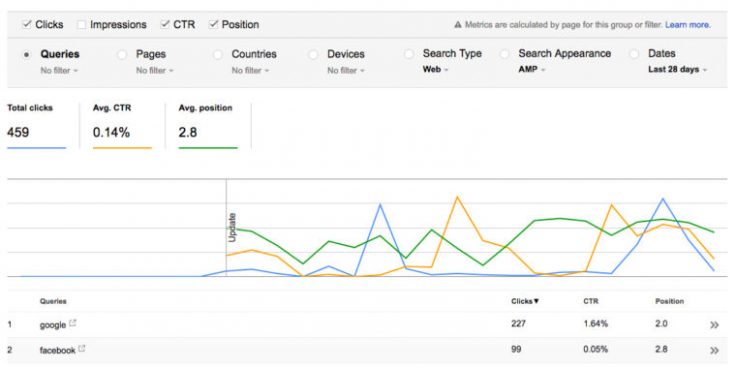Select the Countries radio button

tap(217, 55)
